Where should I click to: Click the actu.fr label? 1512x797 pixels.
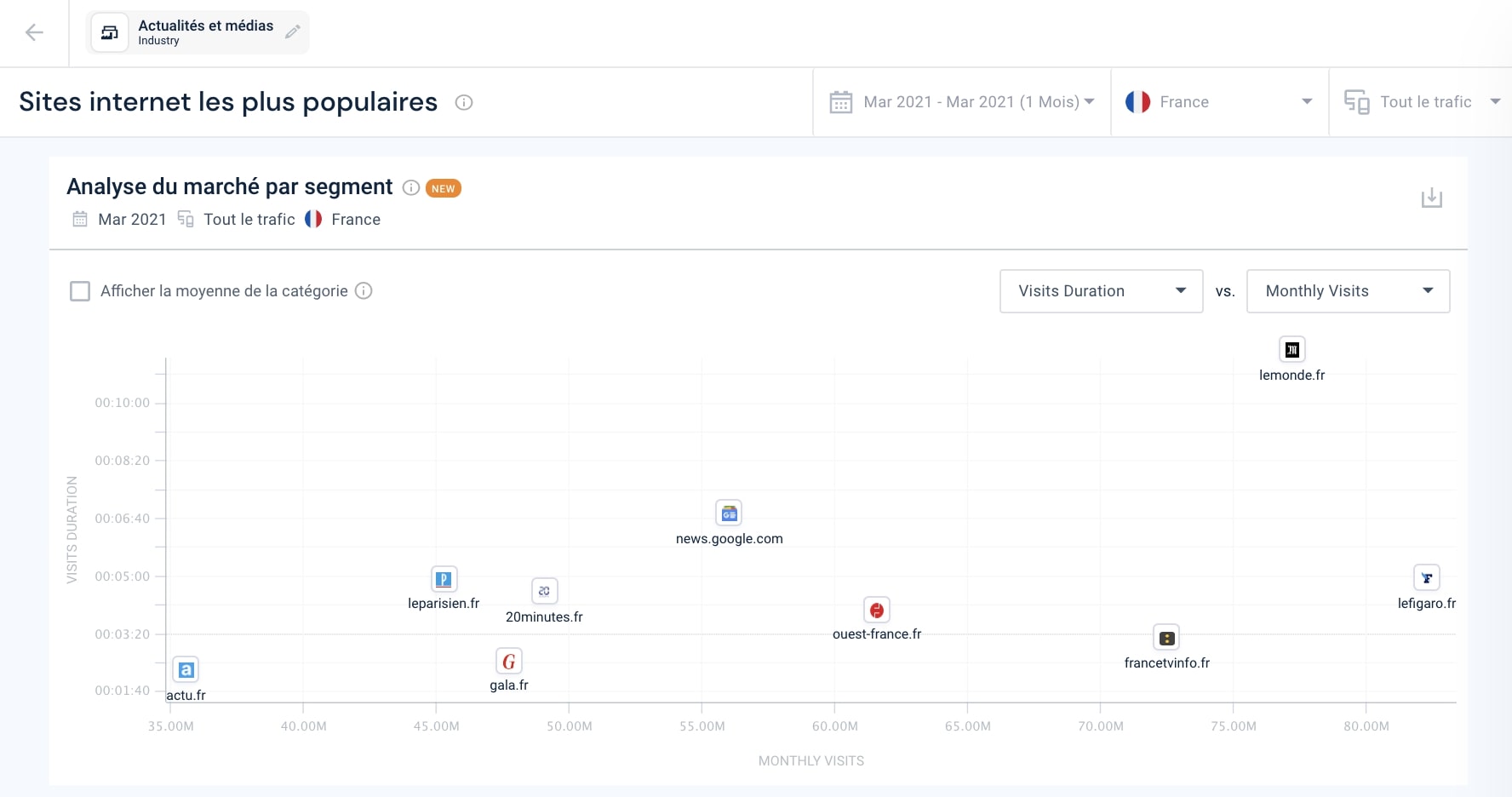click(186, 695)
